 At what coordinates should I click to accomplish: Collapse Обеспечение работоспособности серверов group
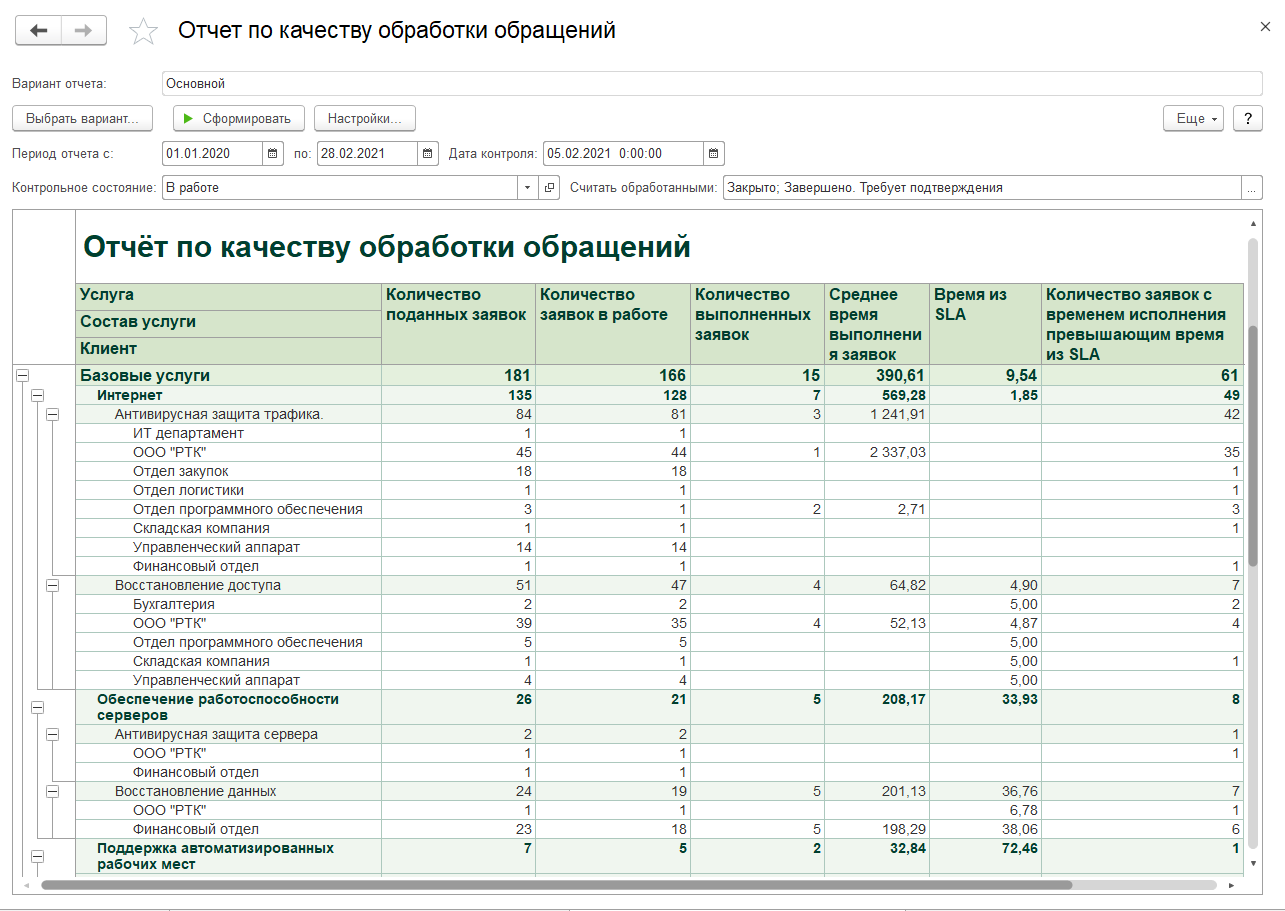pyautogui.click(x=38, y=707)
